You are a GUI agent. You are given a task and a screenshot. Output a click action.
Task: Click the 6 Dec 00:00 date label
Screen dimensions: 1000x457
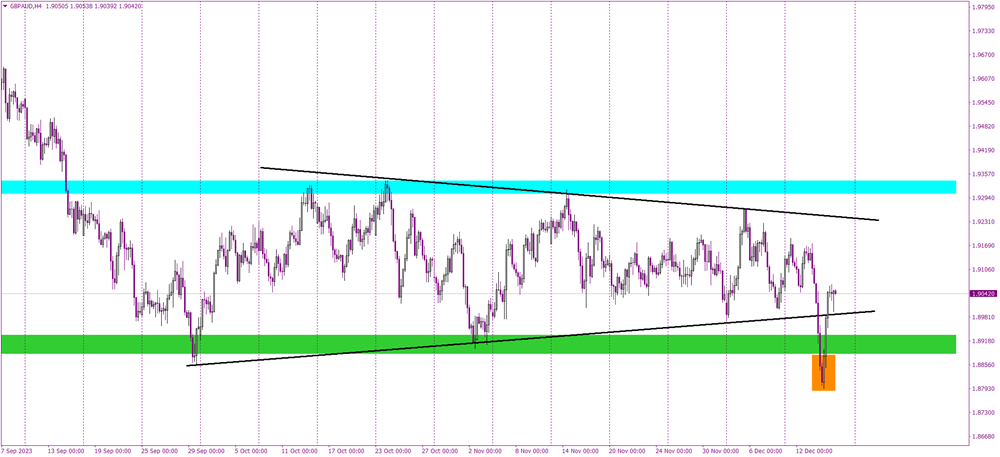click(x=766, y=451)
